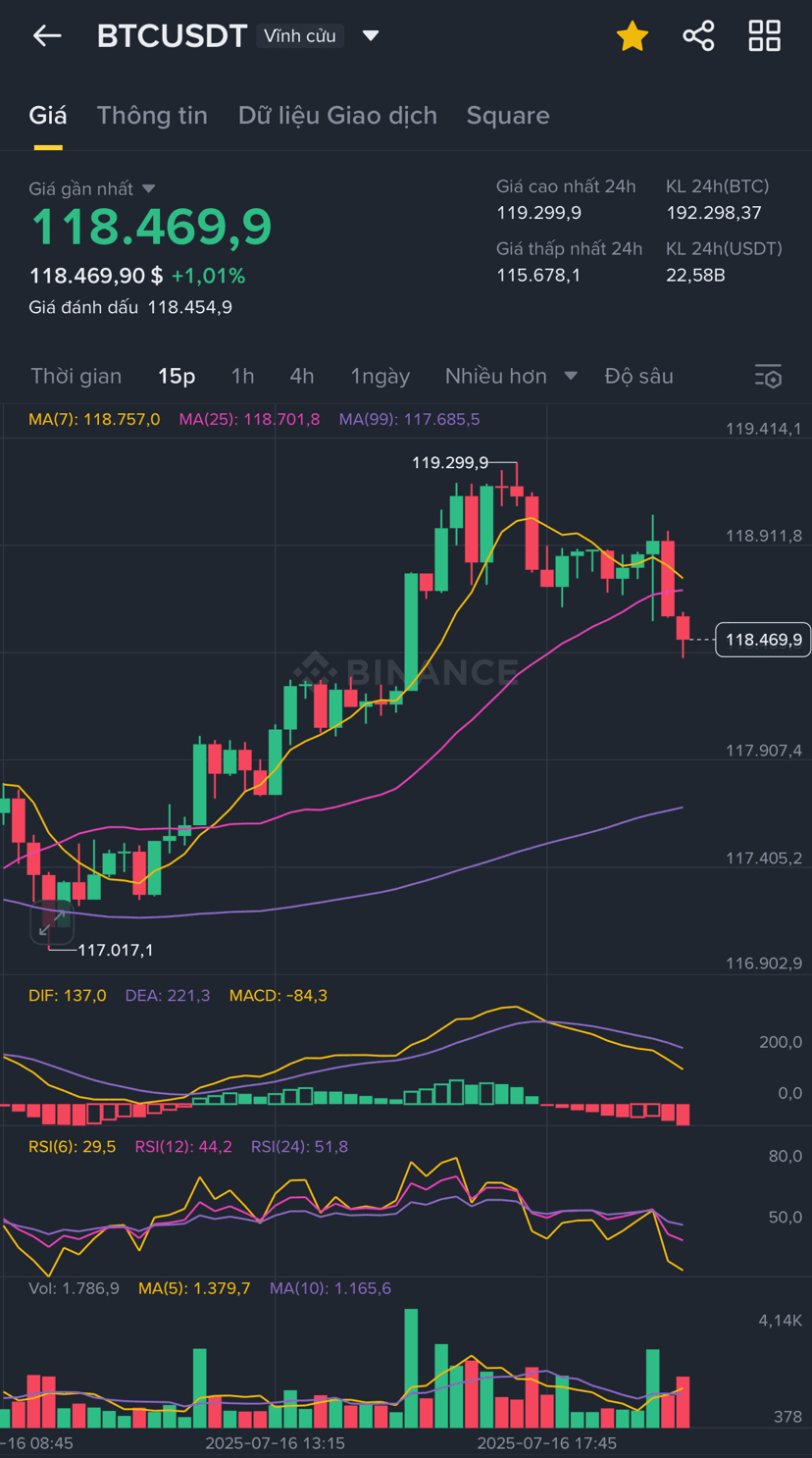Tap the RSI(6): 29,5 label
Image resolution: width=812 pixels, height=1458 pixels.
(x=73, y=1146)
